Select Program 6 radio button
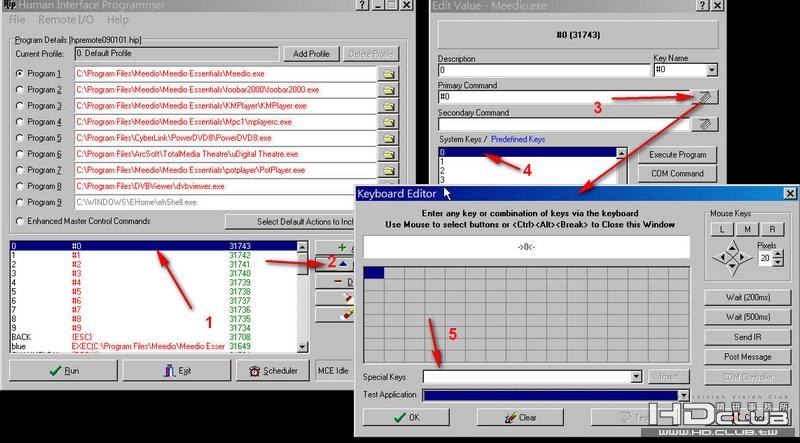800x443 pixels. [x=20, y=154]
